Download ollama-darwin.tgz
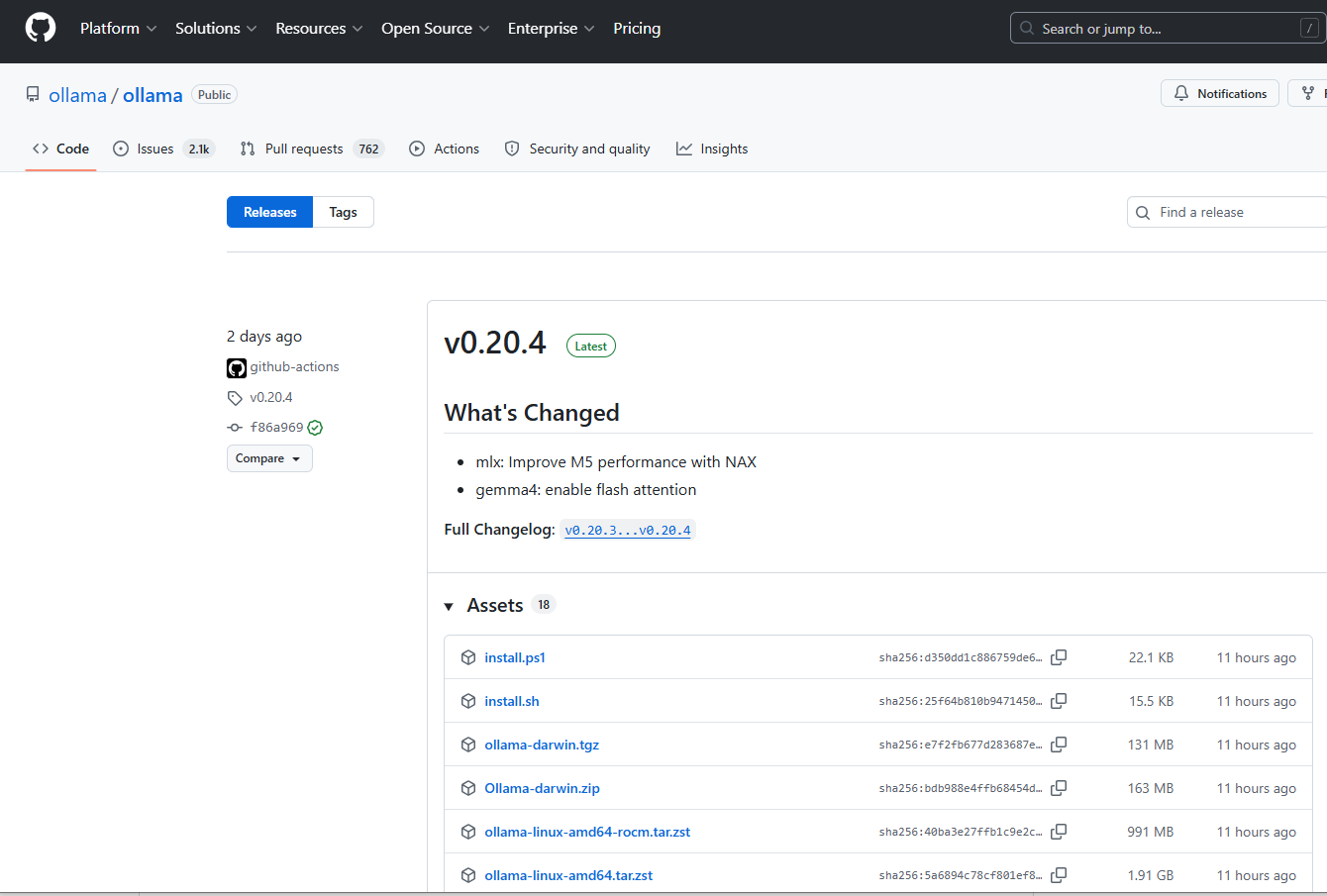 [x=542, y=745]
